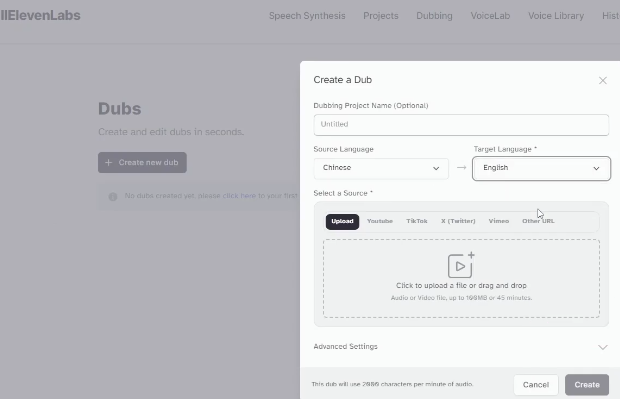Viewport: 620px width, 399px height.
Task: Switch to the Other URL source tab
Action: (x=538, y=221)
